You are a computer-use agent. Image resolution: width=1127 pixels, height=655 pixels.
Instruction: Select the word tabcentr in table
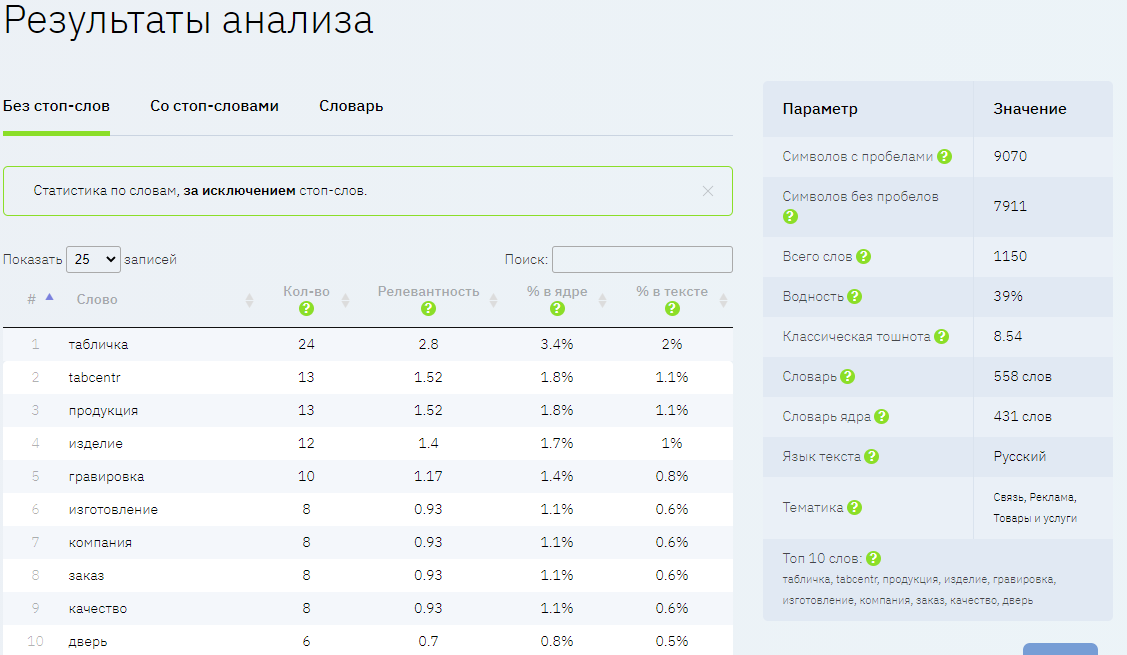(x=94, y=377)
